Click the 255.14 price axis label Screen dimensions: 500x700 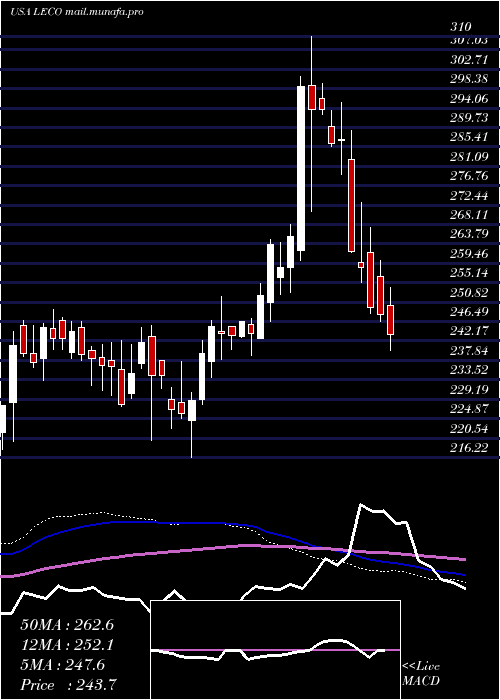click(469, 272)
